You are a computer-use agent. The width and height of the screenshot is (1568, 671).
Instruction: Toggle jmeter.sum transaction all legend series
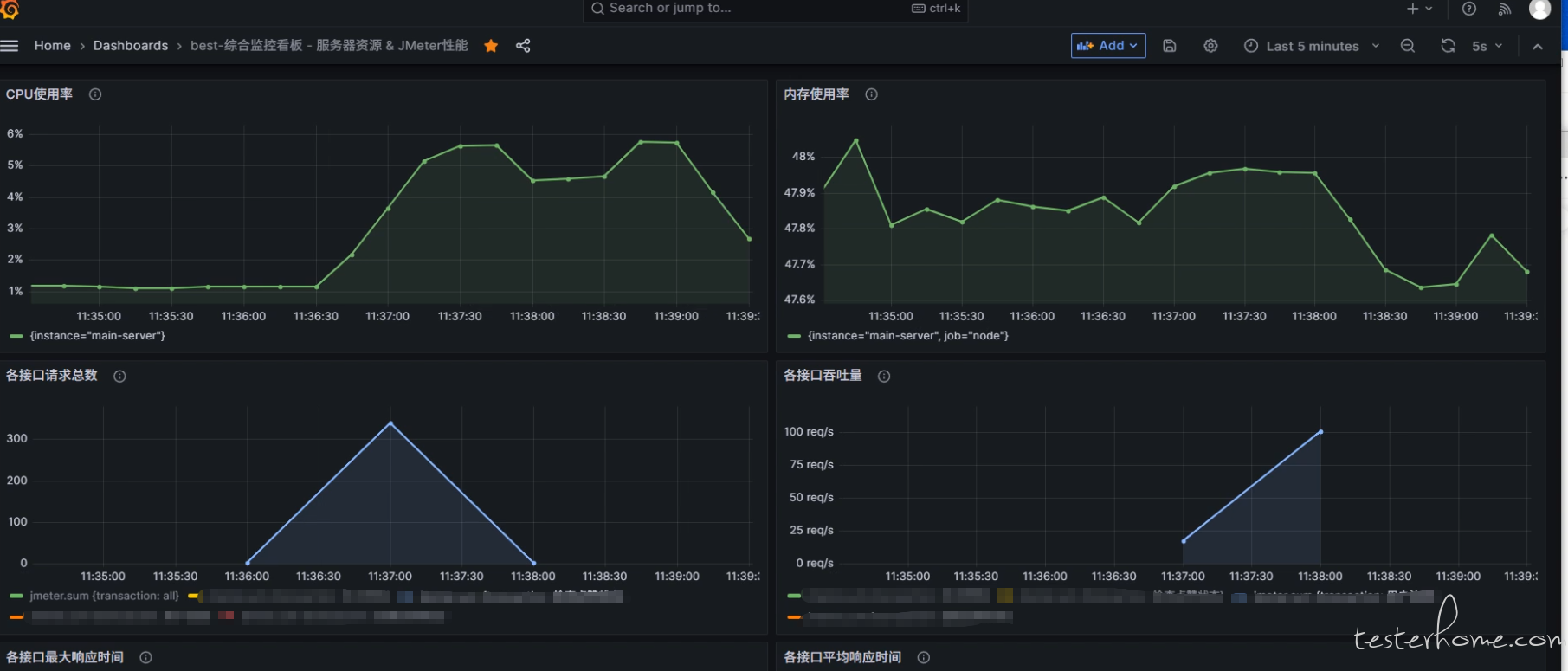[104, 596]
